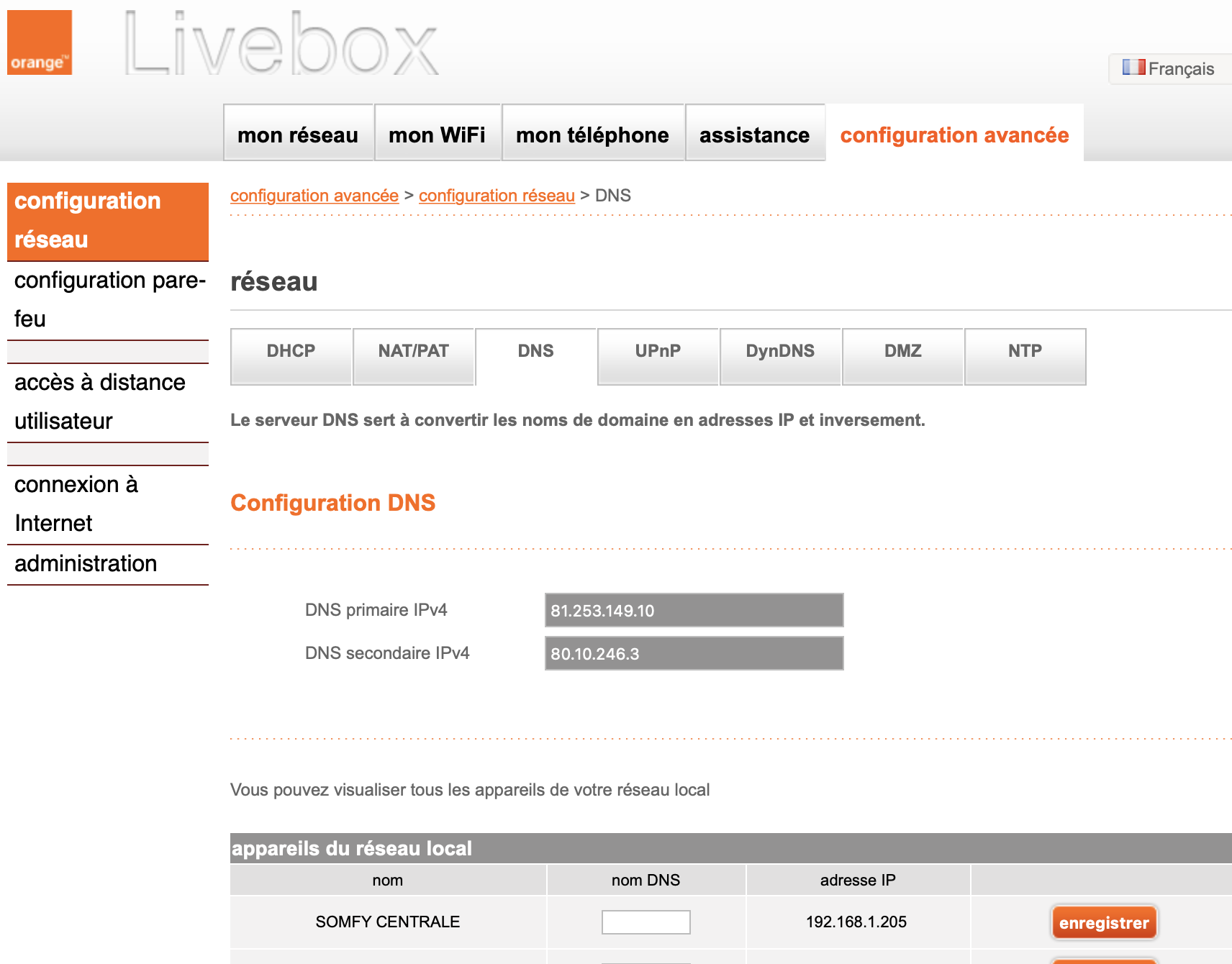The image size is (1232, 964).
Task: Open the NAT/PAT sub-tab
Action: click(x=413, y=356)
